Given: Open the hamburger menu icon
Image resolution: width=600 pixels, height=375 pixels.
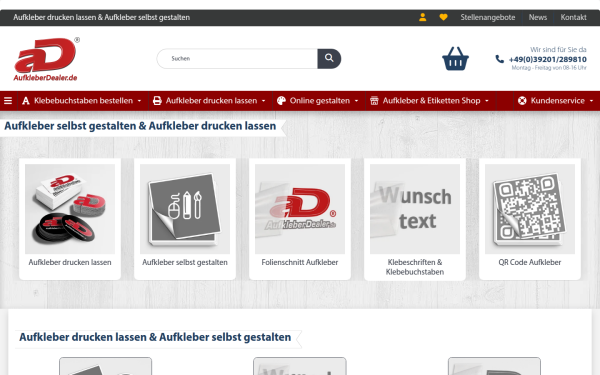Looking at the screenshot, I should coord(8,101).
